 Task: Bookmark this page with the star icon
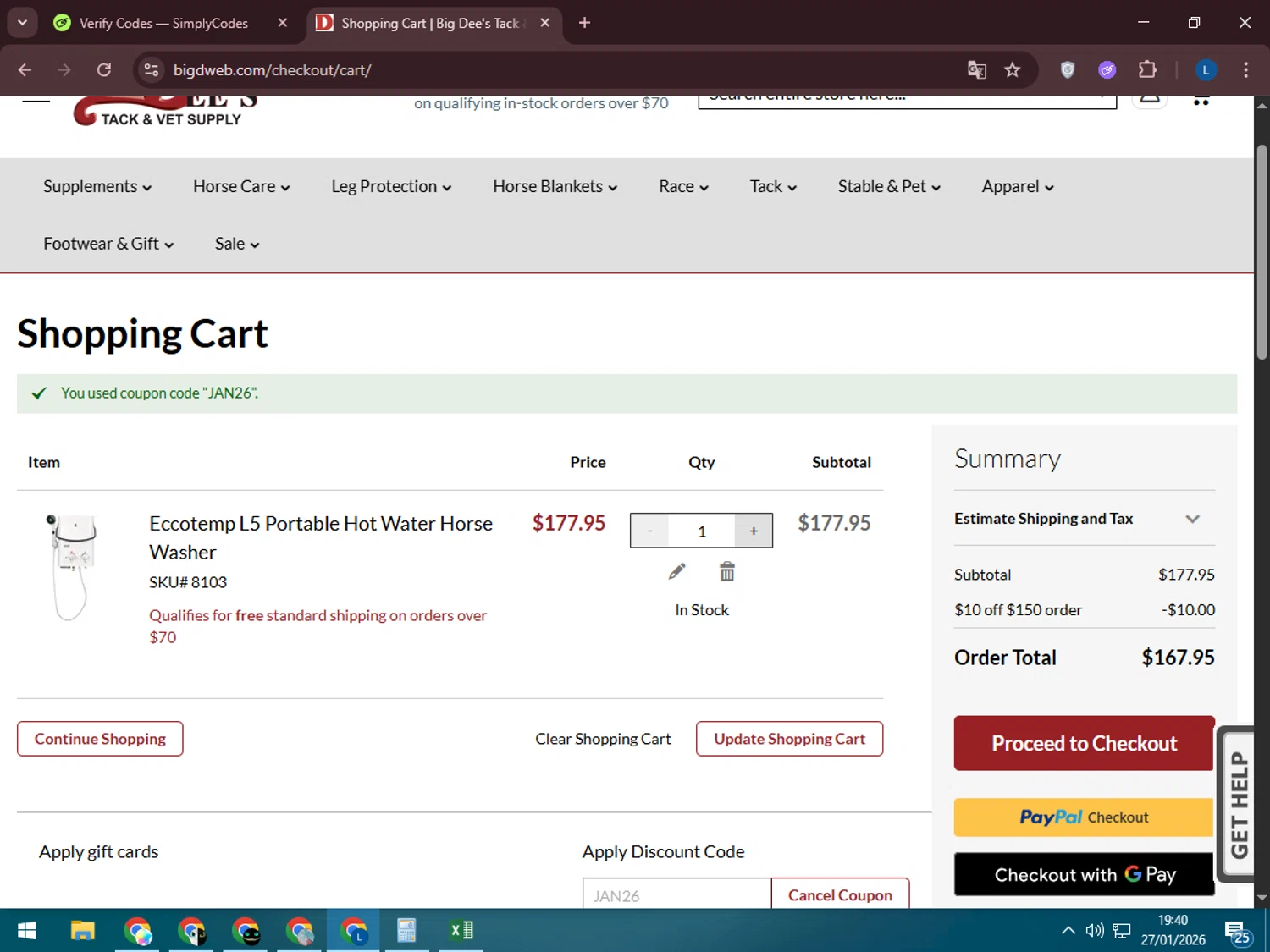1013,70
